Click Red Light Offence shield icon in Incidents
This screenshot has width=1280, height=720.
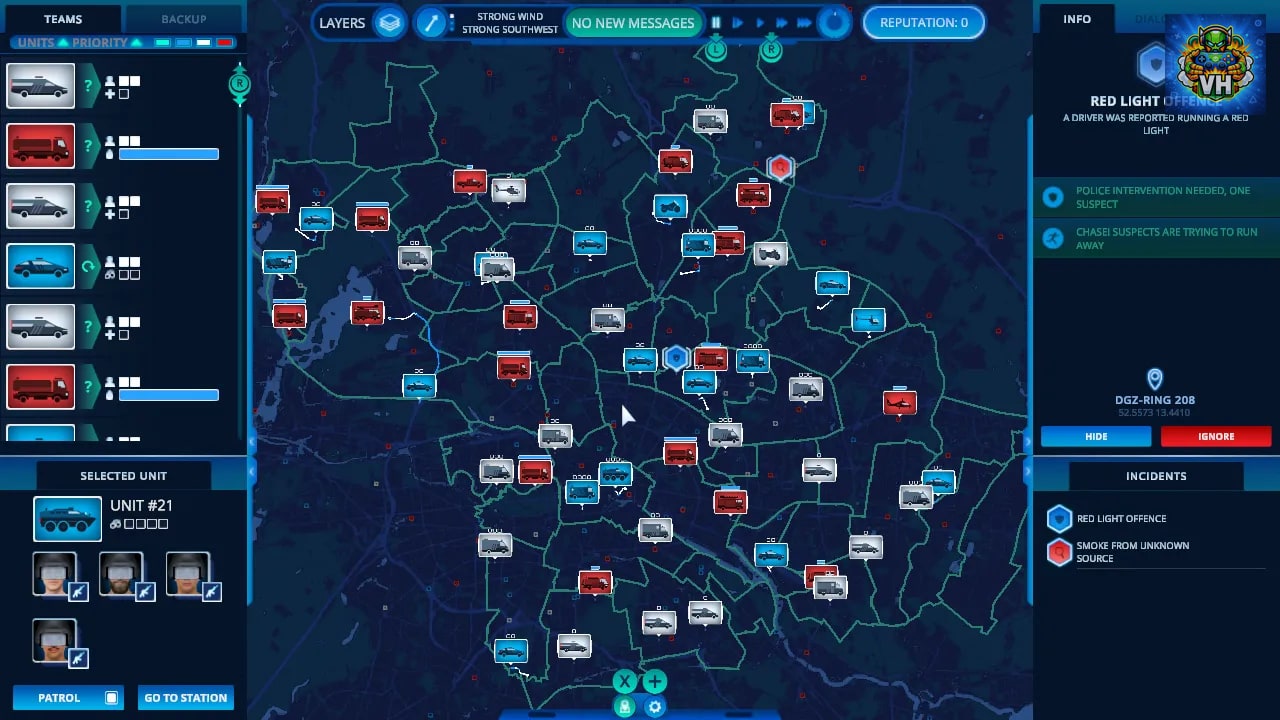(1059, 518)
